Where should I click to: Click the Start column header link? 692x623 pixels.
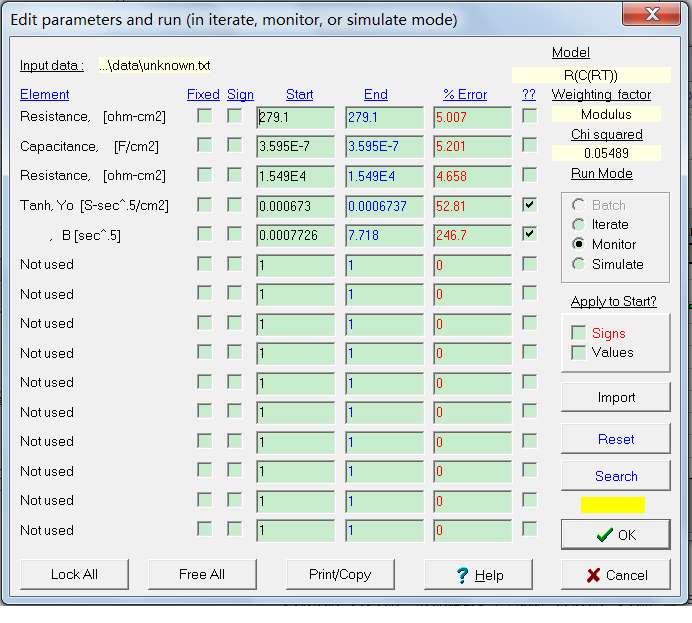tap(299, 94)
